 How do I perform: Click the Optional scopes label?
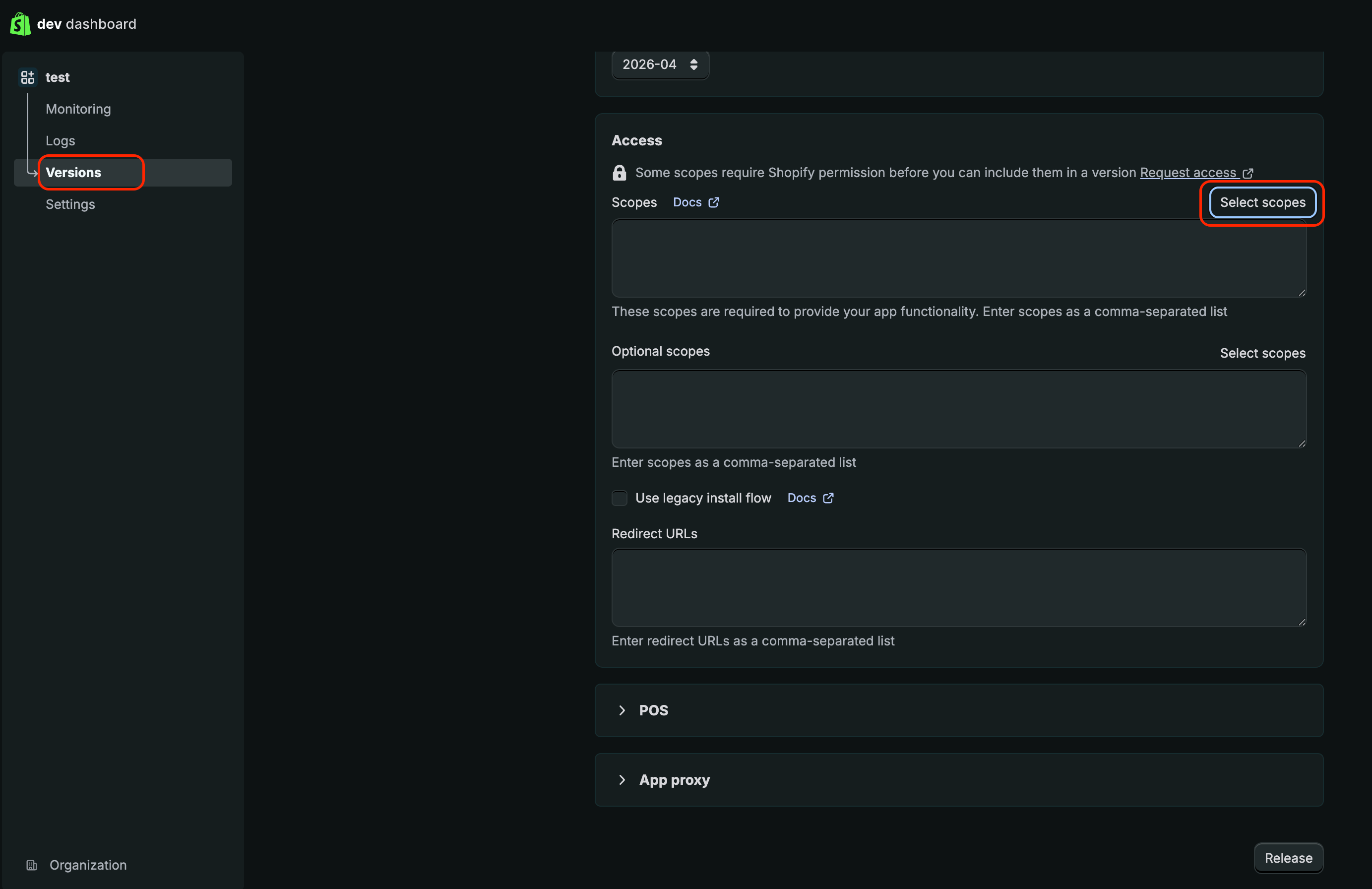click(661, 351)
